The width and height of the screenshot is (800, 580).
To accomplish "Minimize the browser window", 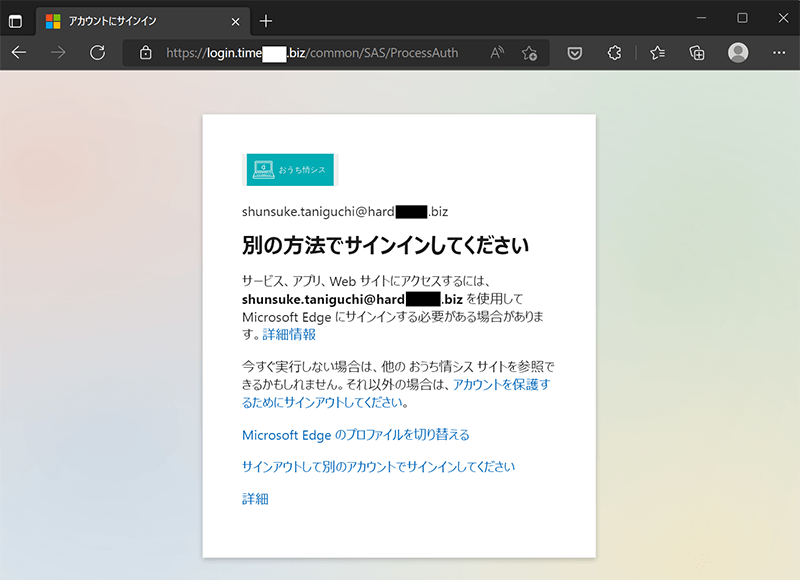I will (x=702, y=18).
